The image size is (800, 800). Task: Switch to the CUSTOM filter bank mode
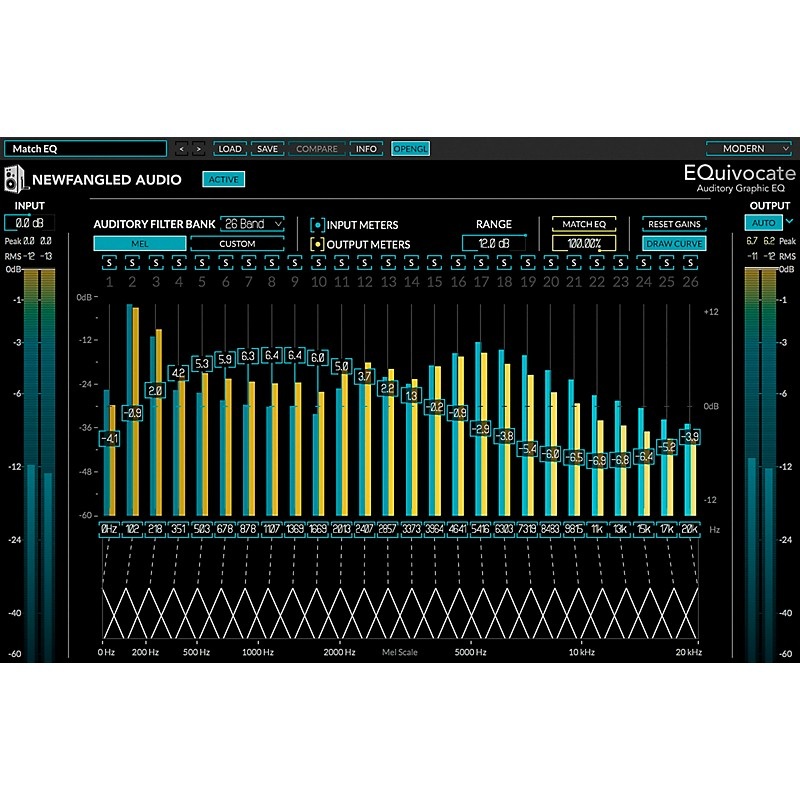pyautogui.click(x=237, y=243)
